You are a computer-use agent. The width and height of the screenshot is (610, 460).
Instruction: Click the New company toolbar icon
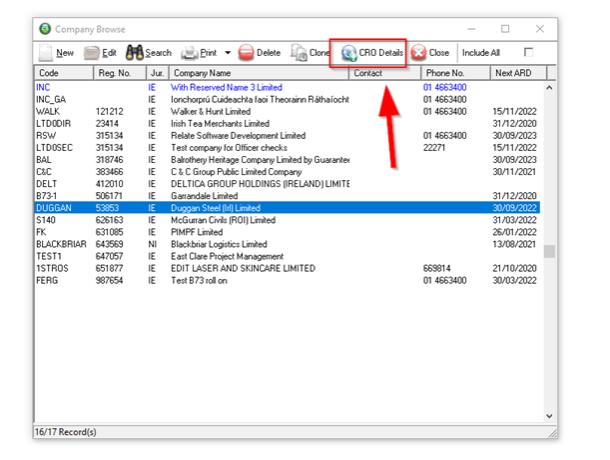pyautogui.click(x=45, y=53)
